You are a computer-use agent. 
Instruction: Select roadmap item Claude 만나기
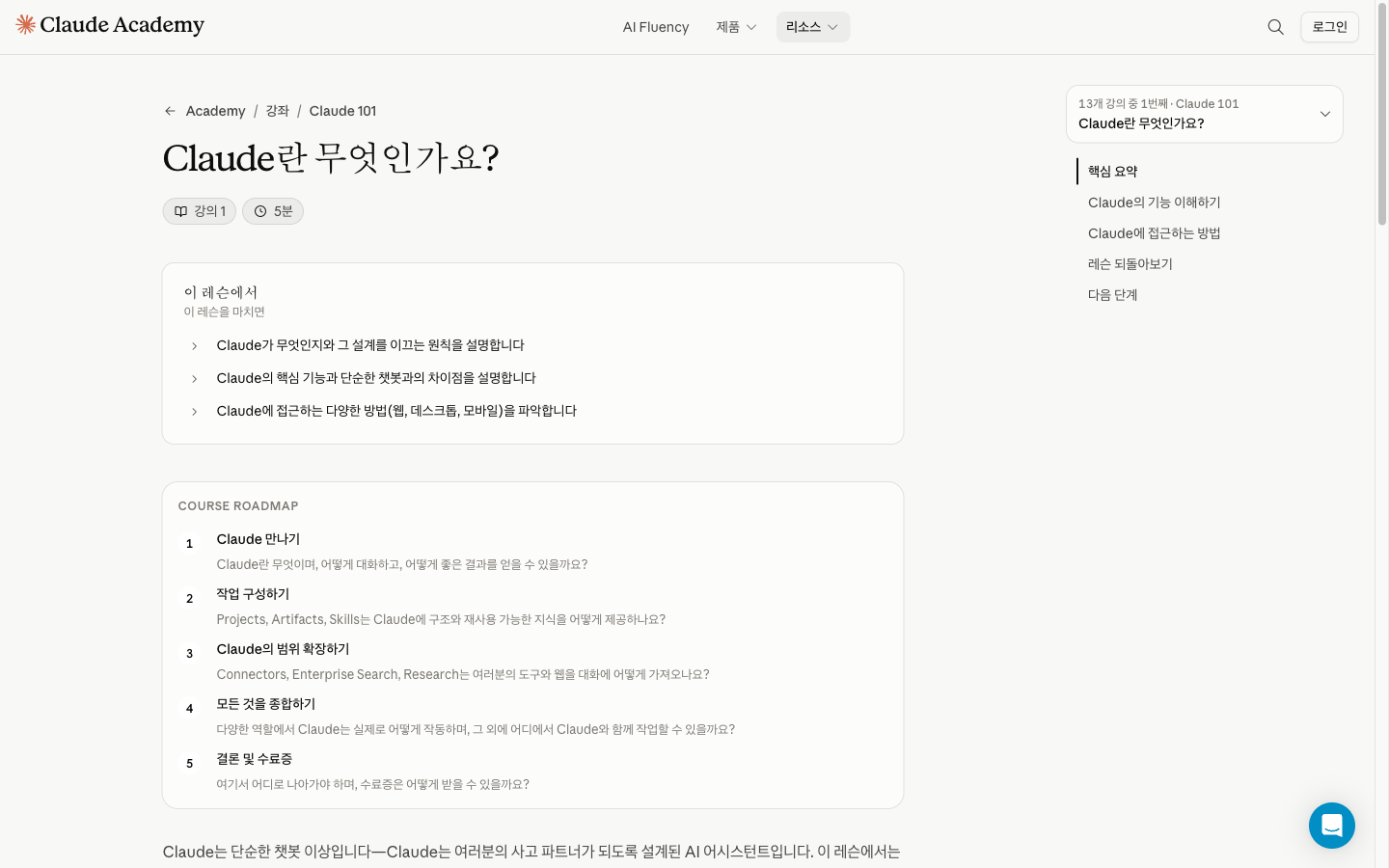pos(258,539)
